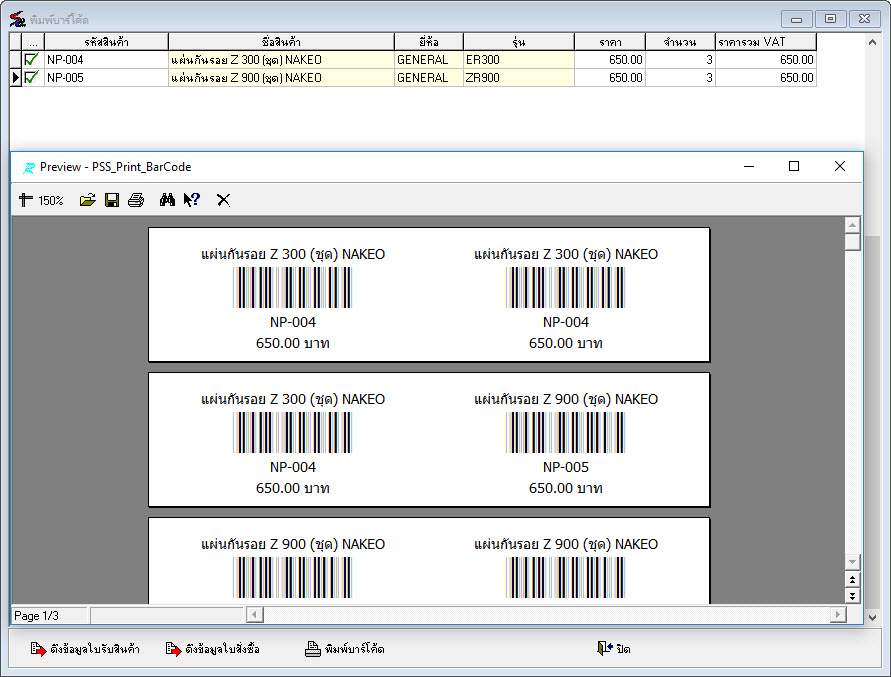Click preview vertical scrollbar down arrow
Viewport: 891px width, 677px height.
click(852, 562)
